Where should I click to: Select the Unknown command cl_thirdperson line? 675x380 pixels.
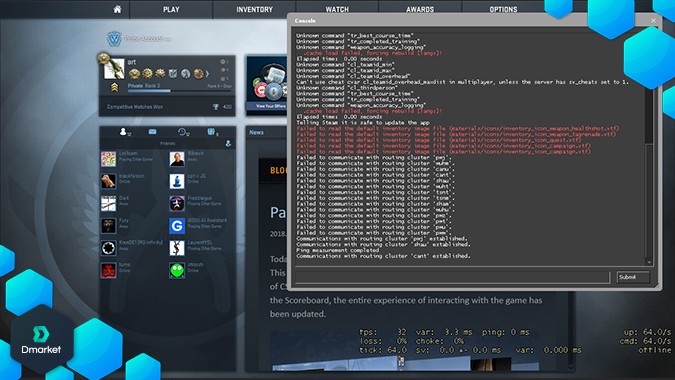point(347,88)
